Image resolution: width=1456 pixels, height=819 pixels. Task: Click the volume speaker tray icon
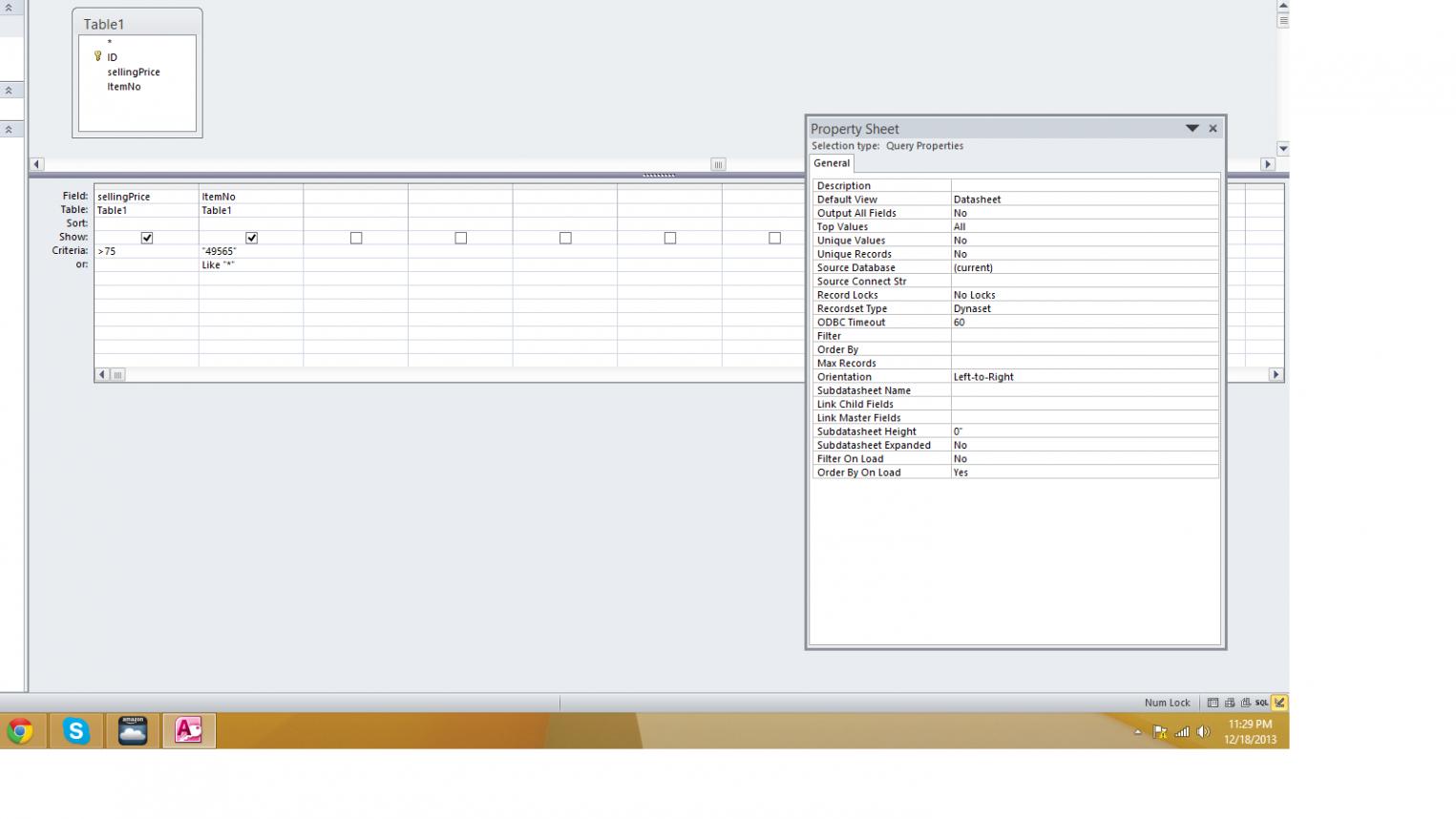coord(1203,732)
